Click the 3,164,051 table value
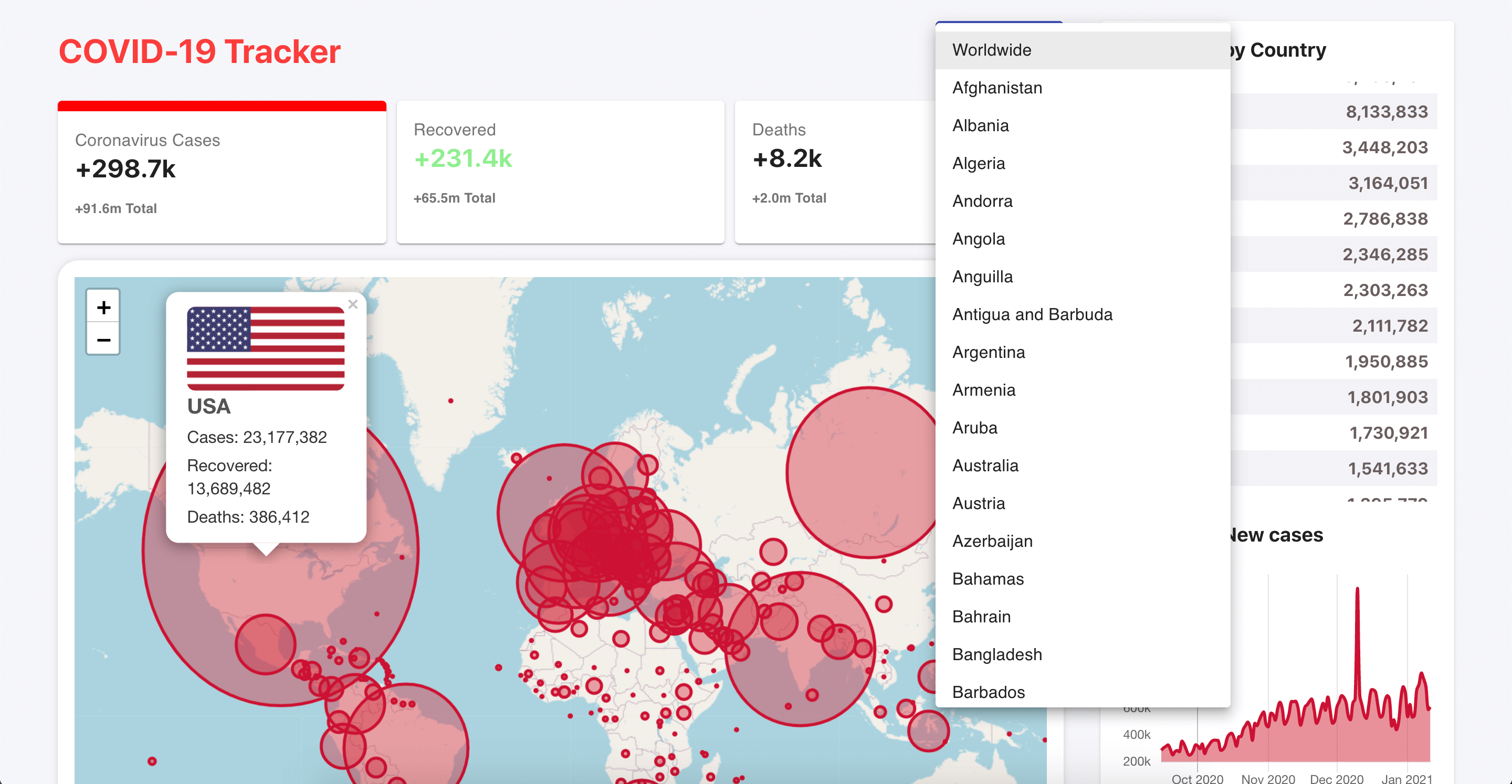This screenshot has width=1512, height=784. pyautogui.click(x=1388, y=183)
